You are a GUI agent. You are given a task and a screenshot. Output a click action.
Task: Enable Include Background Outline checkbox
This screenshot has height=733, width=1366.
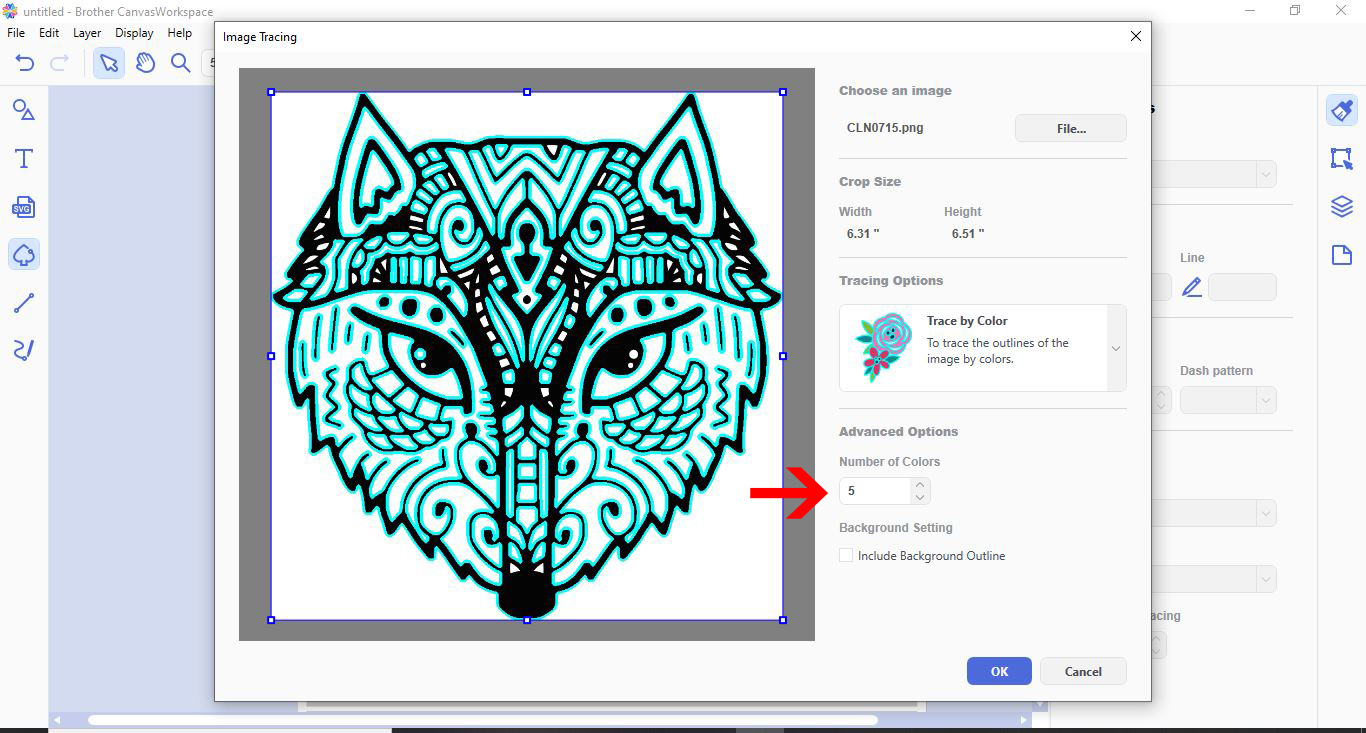(846, 555)
